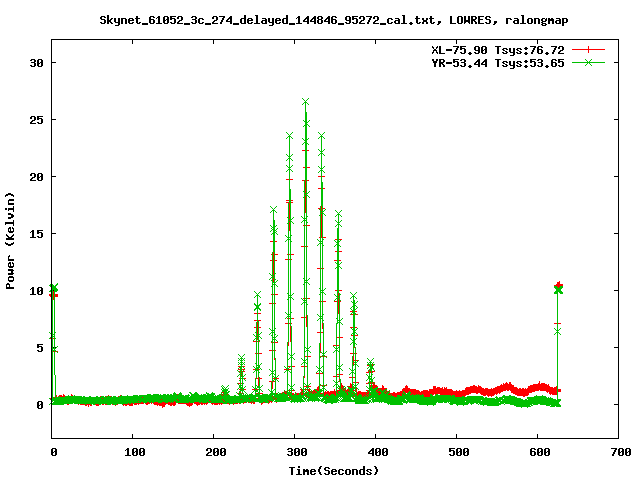Click the x-axis tick label 700
The height and width of the screenshot is (480, 640).
coord(621,452)
